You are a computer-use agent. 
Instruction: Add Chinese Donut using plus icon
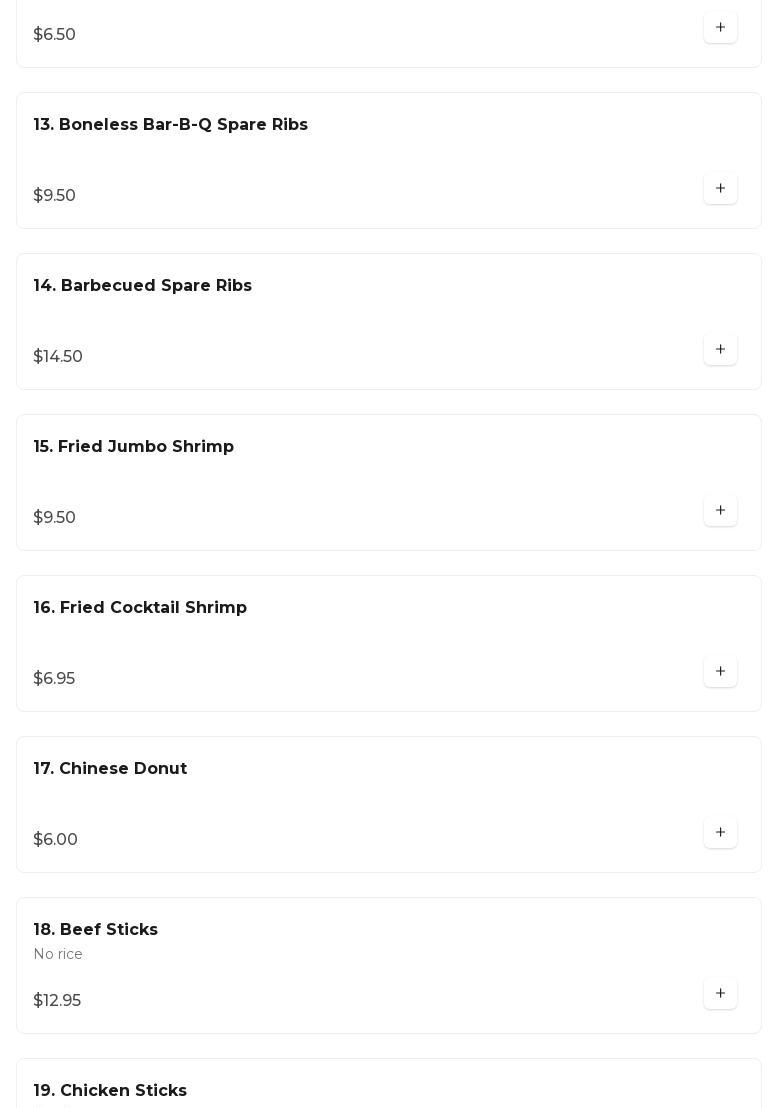(x=720, y=833)
